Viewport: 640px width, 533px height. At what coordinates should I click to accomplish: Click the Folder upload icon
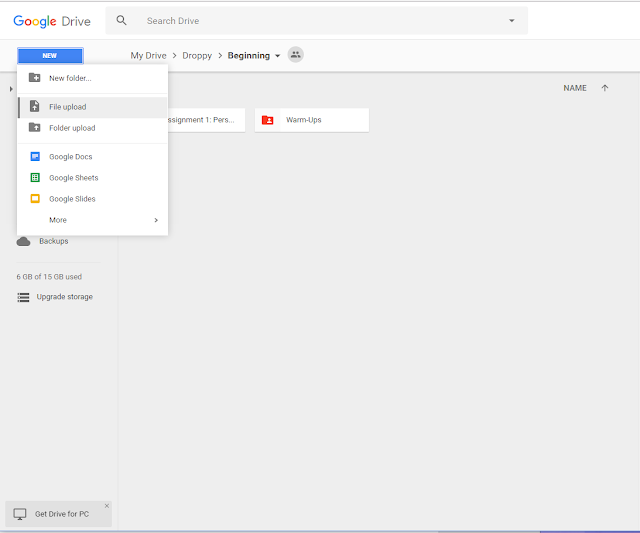click(x=35, y=127)
